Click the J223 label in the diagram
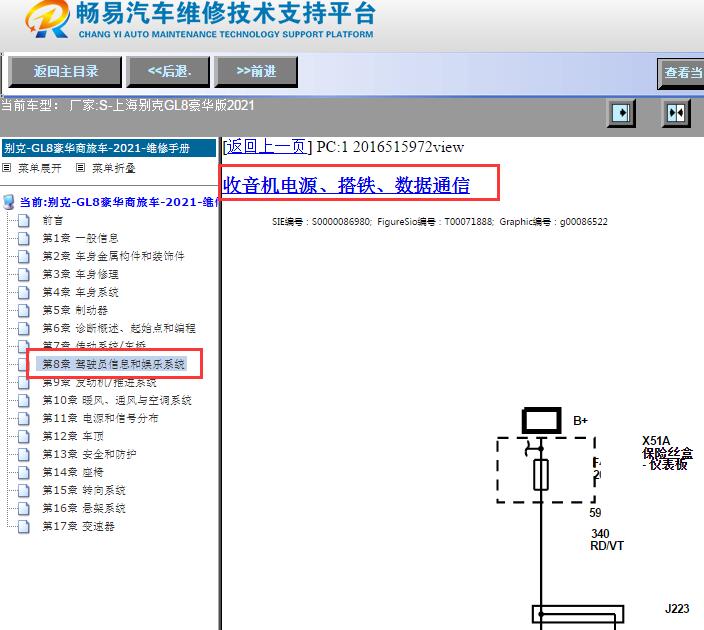 (x=677, y=609)
